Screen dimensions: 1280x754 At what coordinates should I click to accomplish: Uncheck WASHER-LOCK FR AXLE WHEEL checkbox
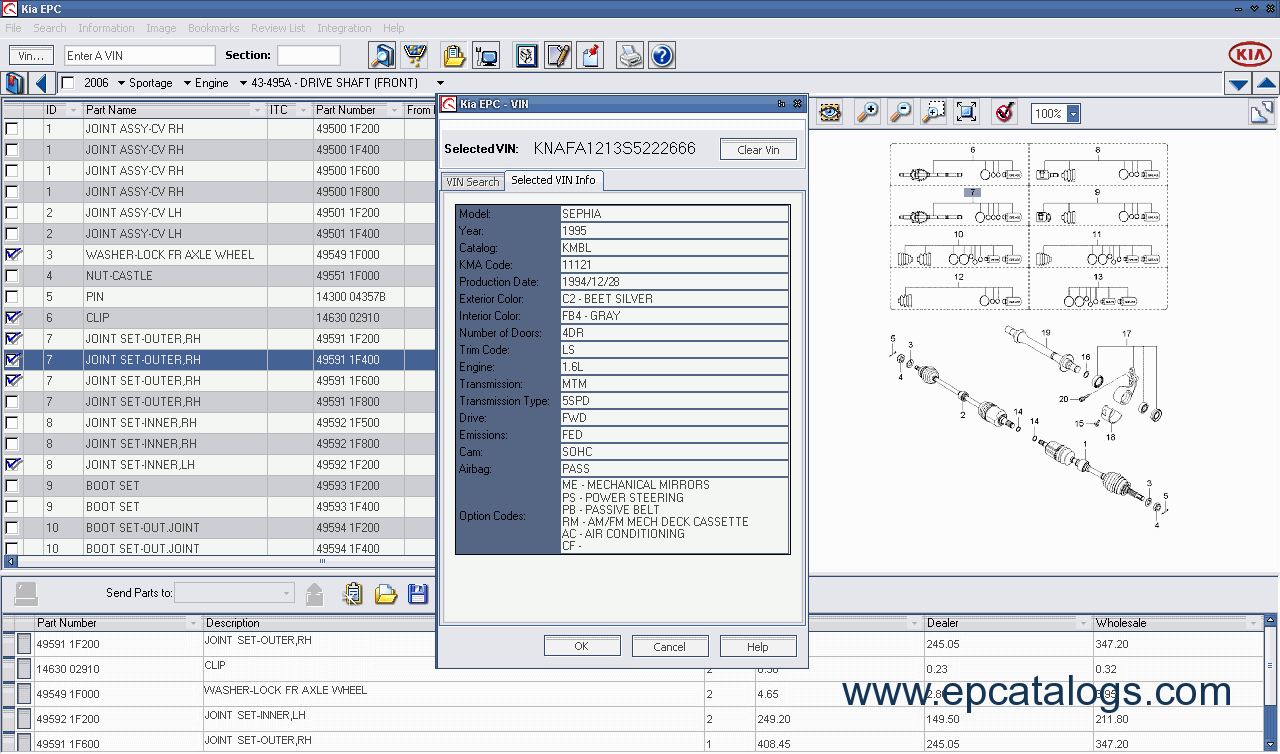(12, 255)
